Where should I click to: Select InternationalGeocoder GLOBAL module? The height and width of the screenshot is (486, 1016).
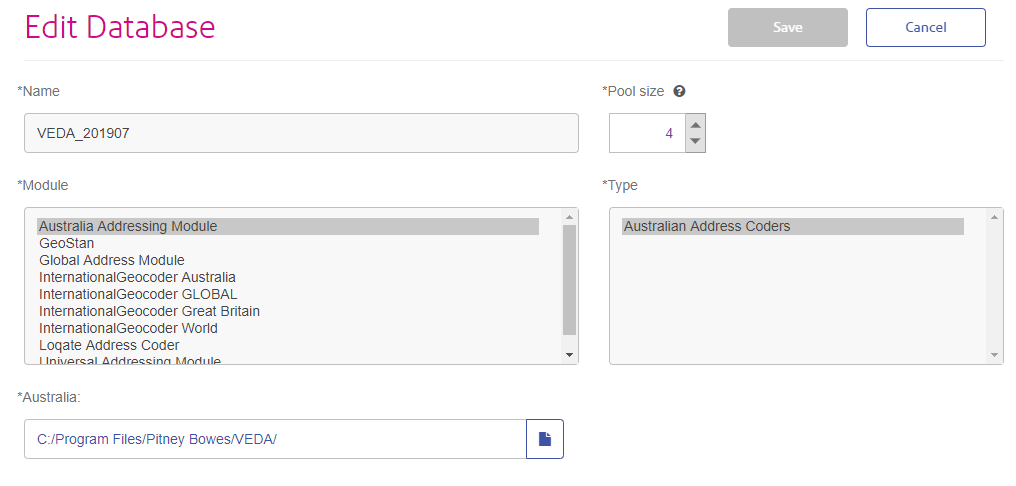[x=288, y=294]
